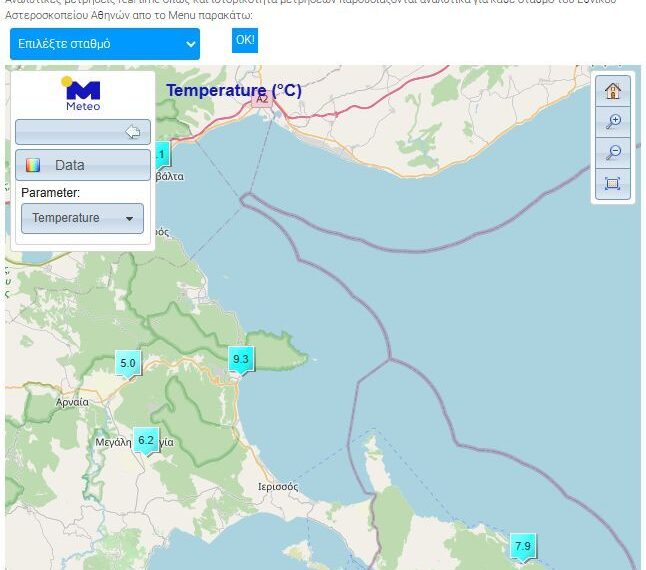Screen dimensions: 646x570
Task: Click the Ιερισσός town label on map
Action: click(278, 486)
